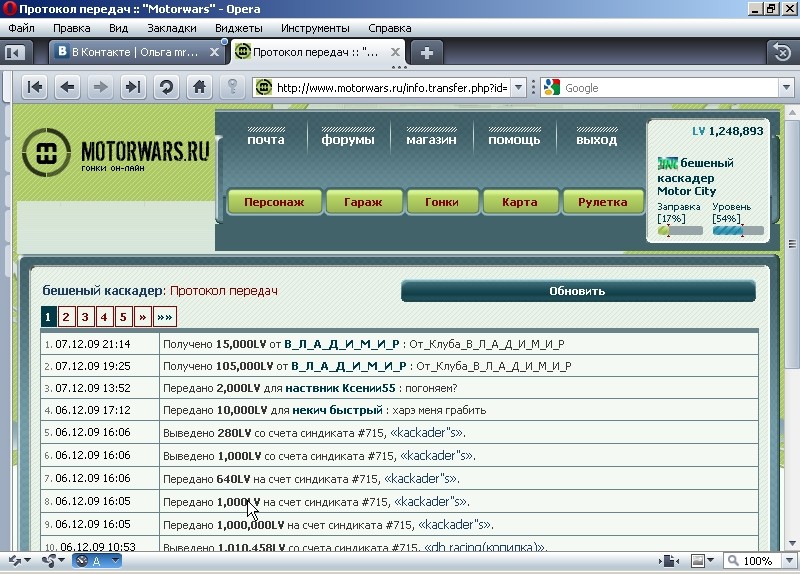Open the Файл menu

point(21,28)
